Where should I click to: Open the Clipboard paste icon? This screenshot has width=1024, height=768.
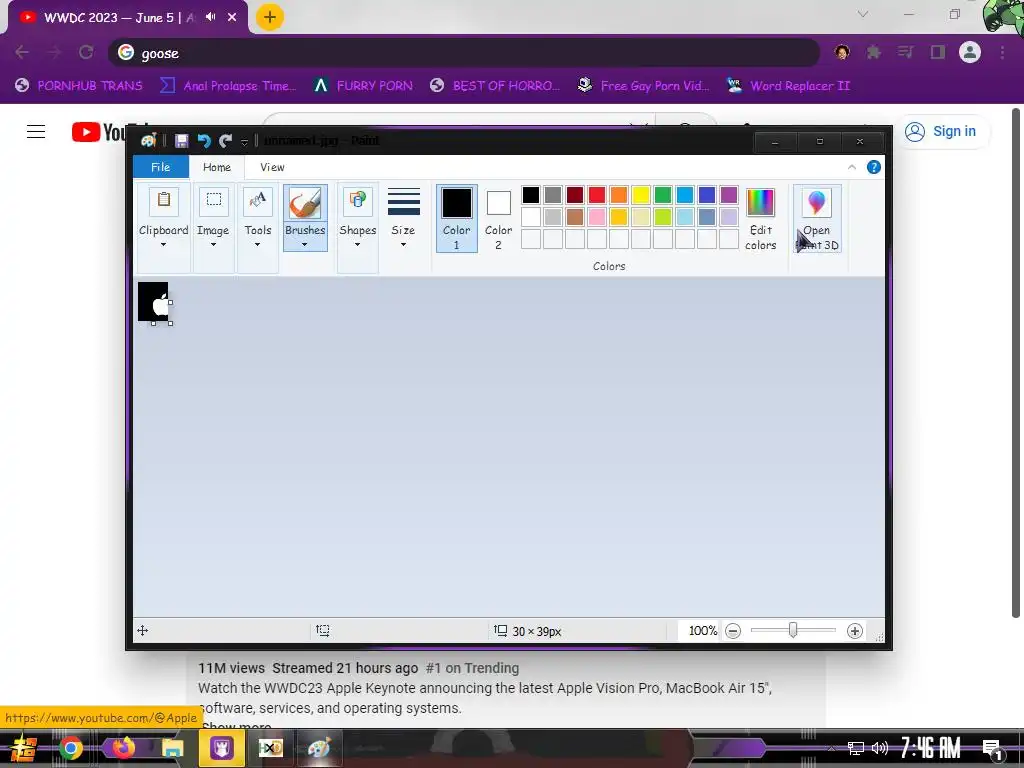[163, 200]
